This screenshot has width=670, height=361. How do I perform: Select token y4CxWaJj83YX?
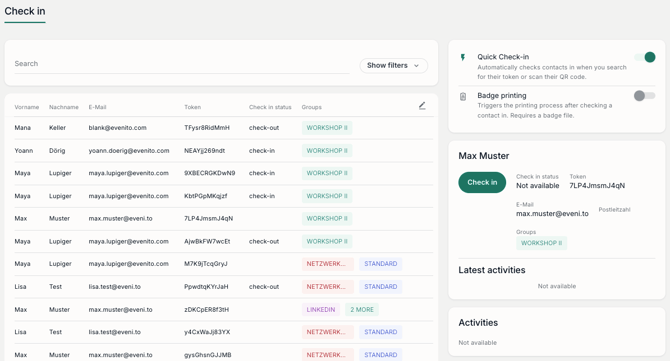tap(207, 332)
